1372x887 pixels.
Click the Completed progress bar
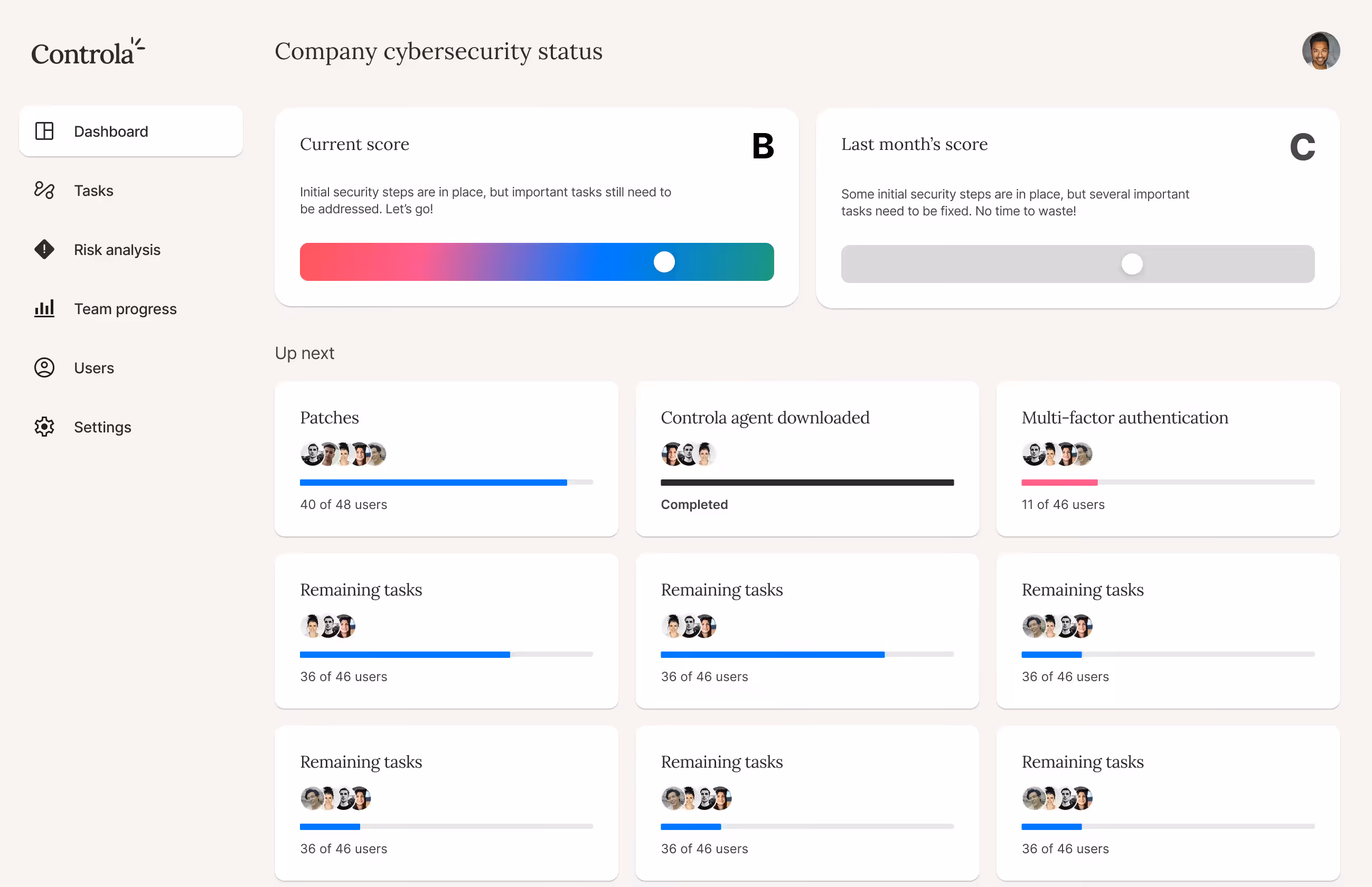806,482
